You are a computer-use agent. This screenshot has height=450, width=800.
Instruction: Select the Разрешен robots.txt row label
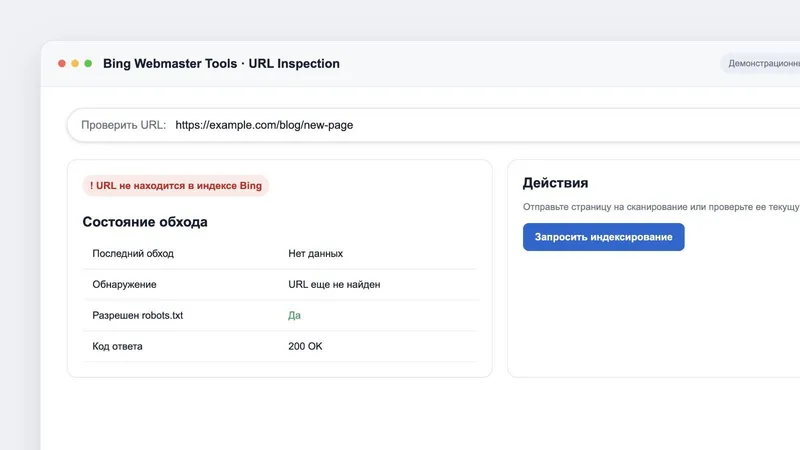(137, 315)
